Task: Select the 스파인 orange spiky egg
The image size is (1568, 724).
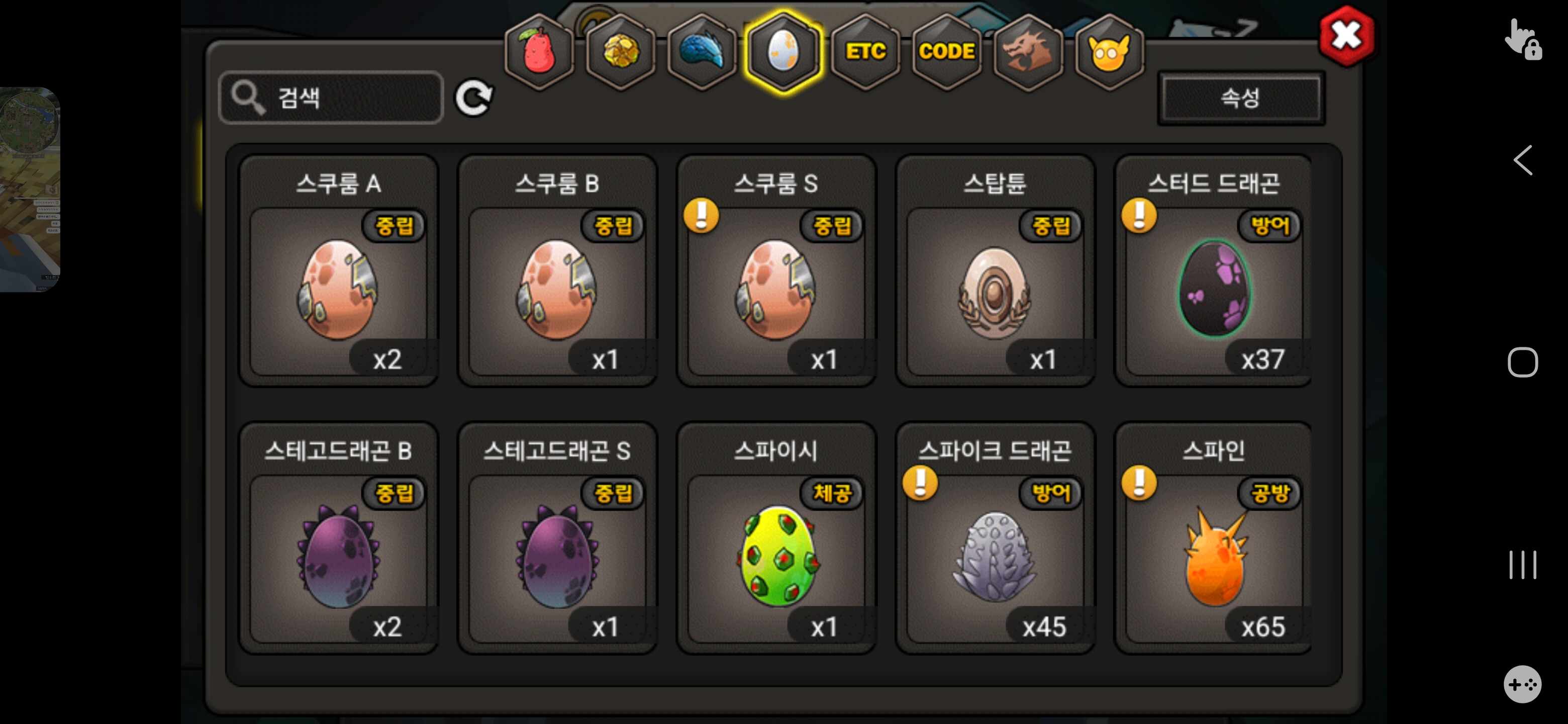Action: click(1213, 537)
